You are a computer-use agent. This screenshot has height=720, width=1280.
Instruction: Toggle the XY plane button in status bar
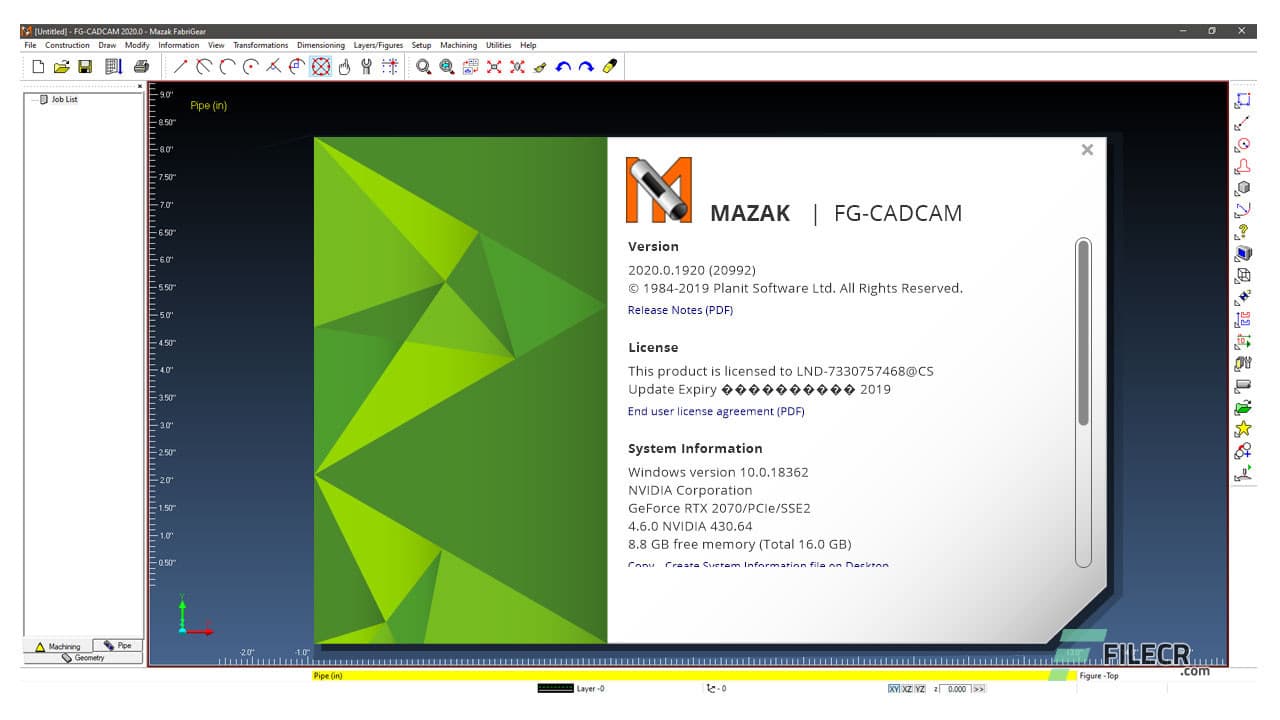[x=894, y=689]
